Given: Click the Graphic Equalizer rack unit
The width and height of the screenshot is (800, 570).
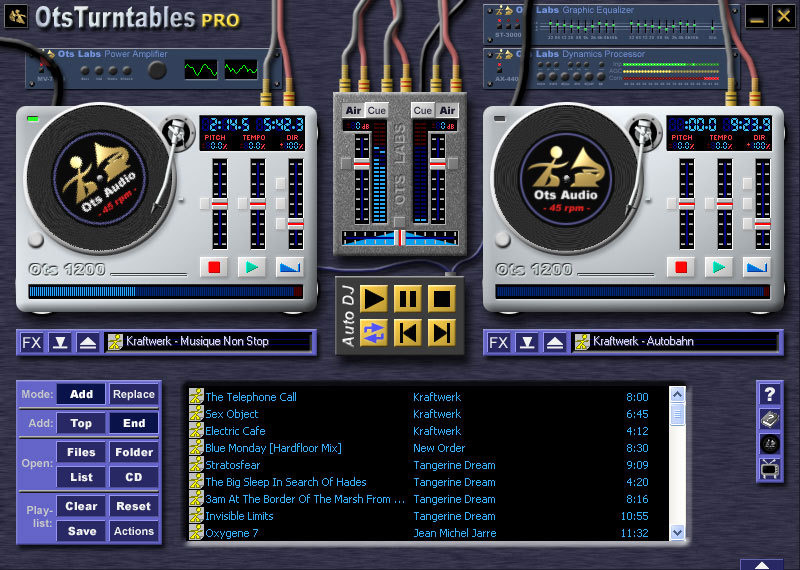Looking at the screenshot, I should 611,24.
